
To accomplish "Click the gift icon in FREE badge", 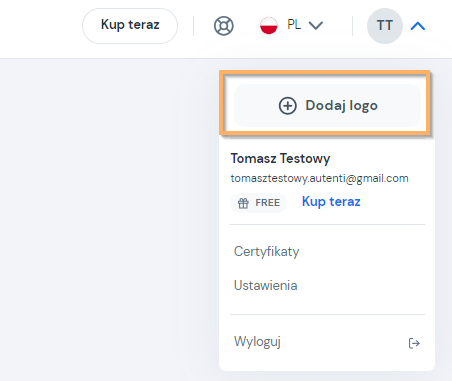I will (243, 203).
